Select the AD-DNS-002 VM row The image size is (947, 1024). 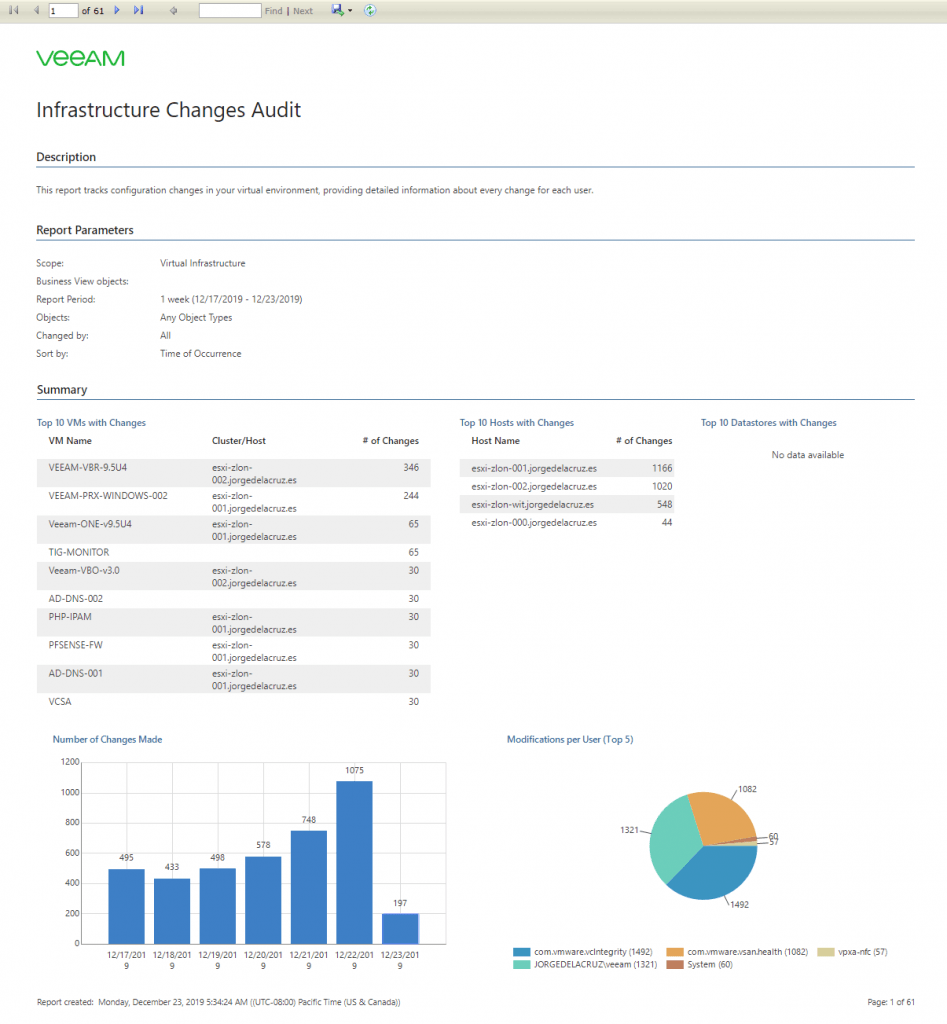click(x=234, y=599)
